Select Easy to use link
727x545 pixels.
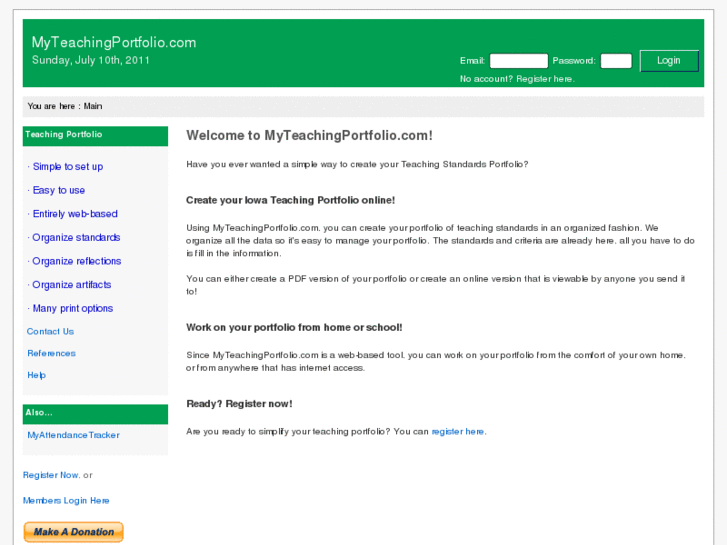pyautogui.click(x=59, y=190)
